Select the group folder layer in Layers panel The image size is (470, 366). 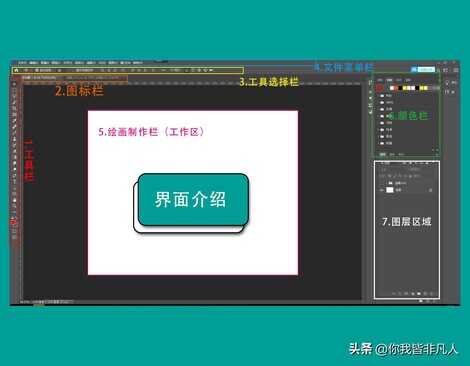407,183
